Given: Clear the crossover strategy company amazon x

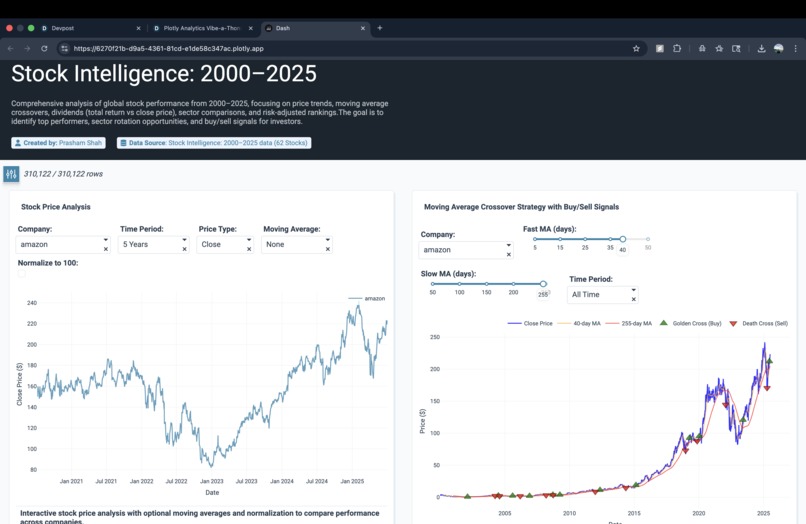Looking at the screenshot, I should click(x=508, y=255).
